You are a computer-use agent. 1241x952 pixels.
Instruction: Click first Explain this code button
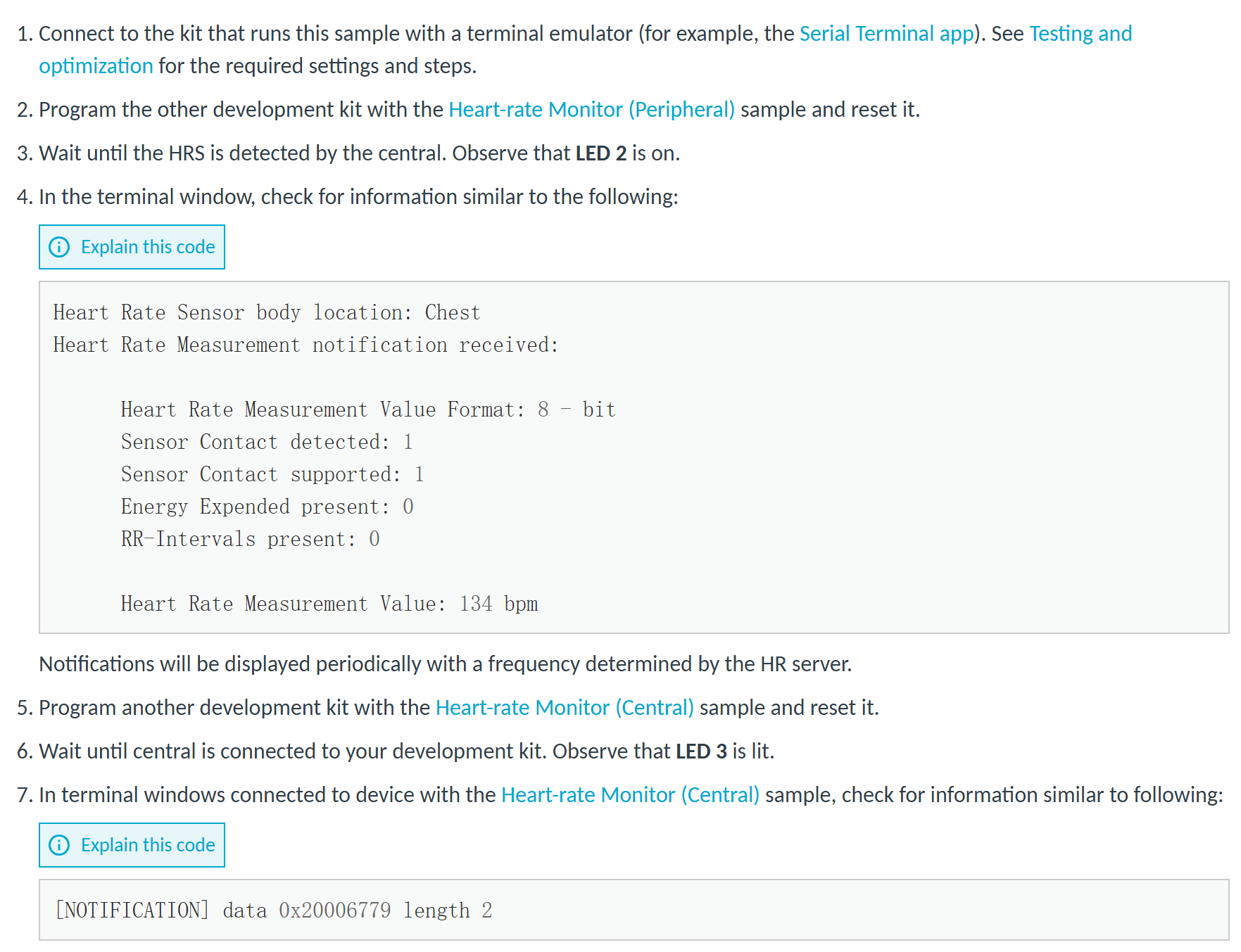pyautogui.click(x=132, y=247)
